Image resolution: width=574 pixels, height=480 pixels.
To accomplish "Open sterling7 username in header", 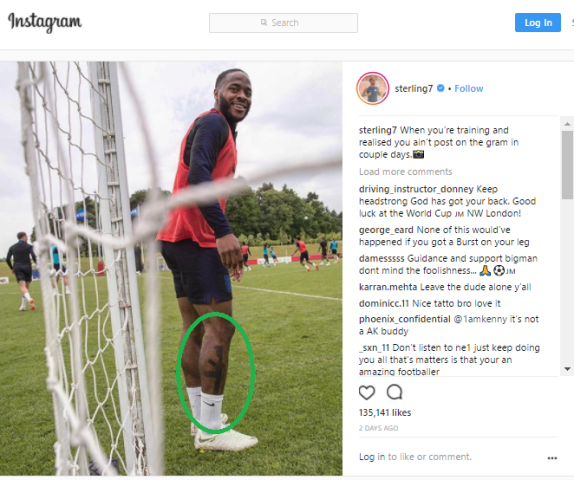I will click(x=414, y=89).
